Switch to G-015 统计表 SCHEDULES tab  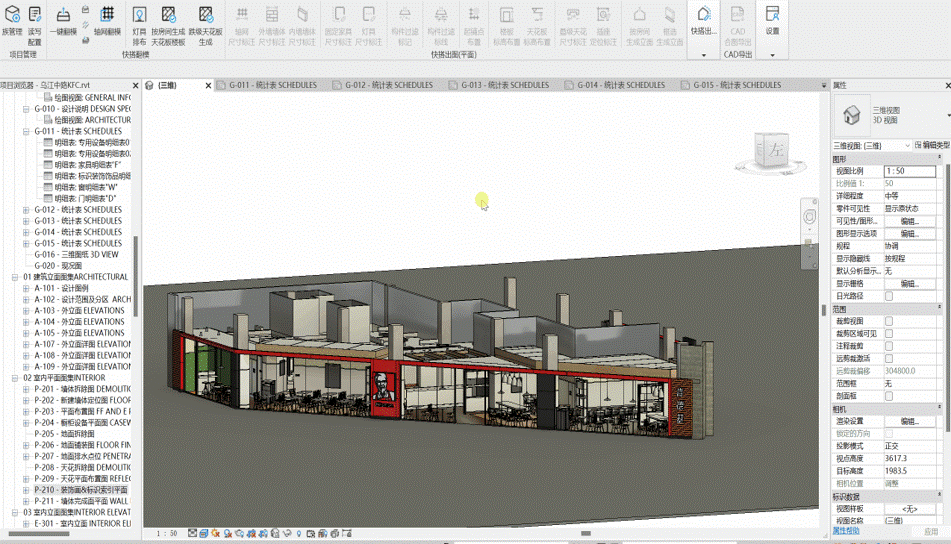pyautogui.click(x=737, y=85)
